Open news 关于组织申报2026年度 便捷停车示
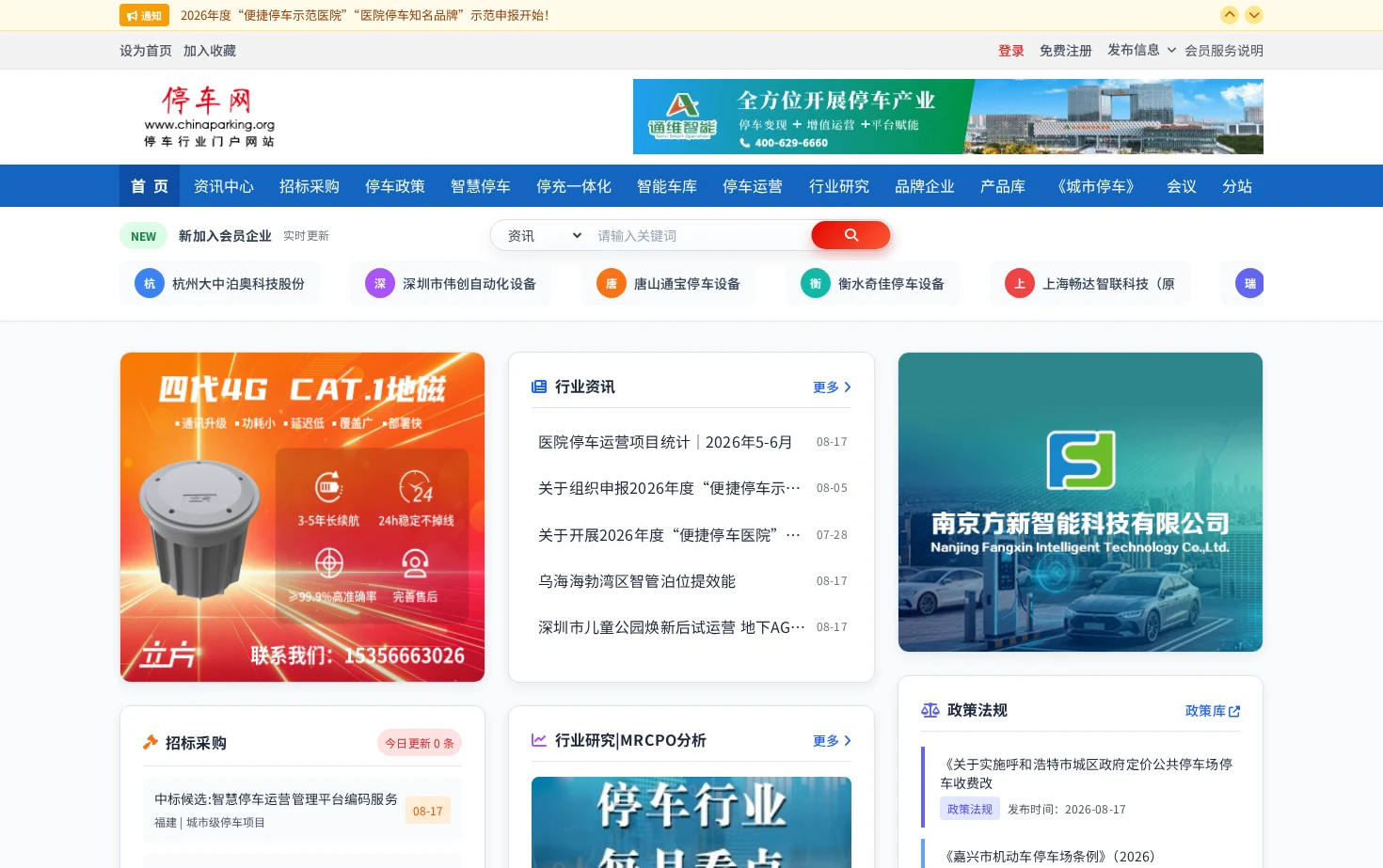This screenshot has width=1383, height=868. click(x=669, y=488)
